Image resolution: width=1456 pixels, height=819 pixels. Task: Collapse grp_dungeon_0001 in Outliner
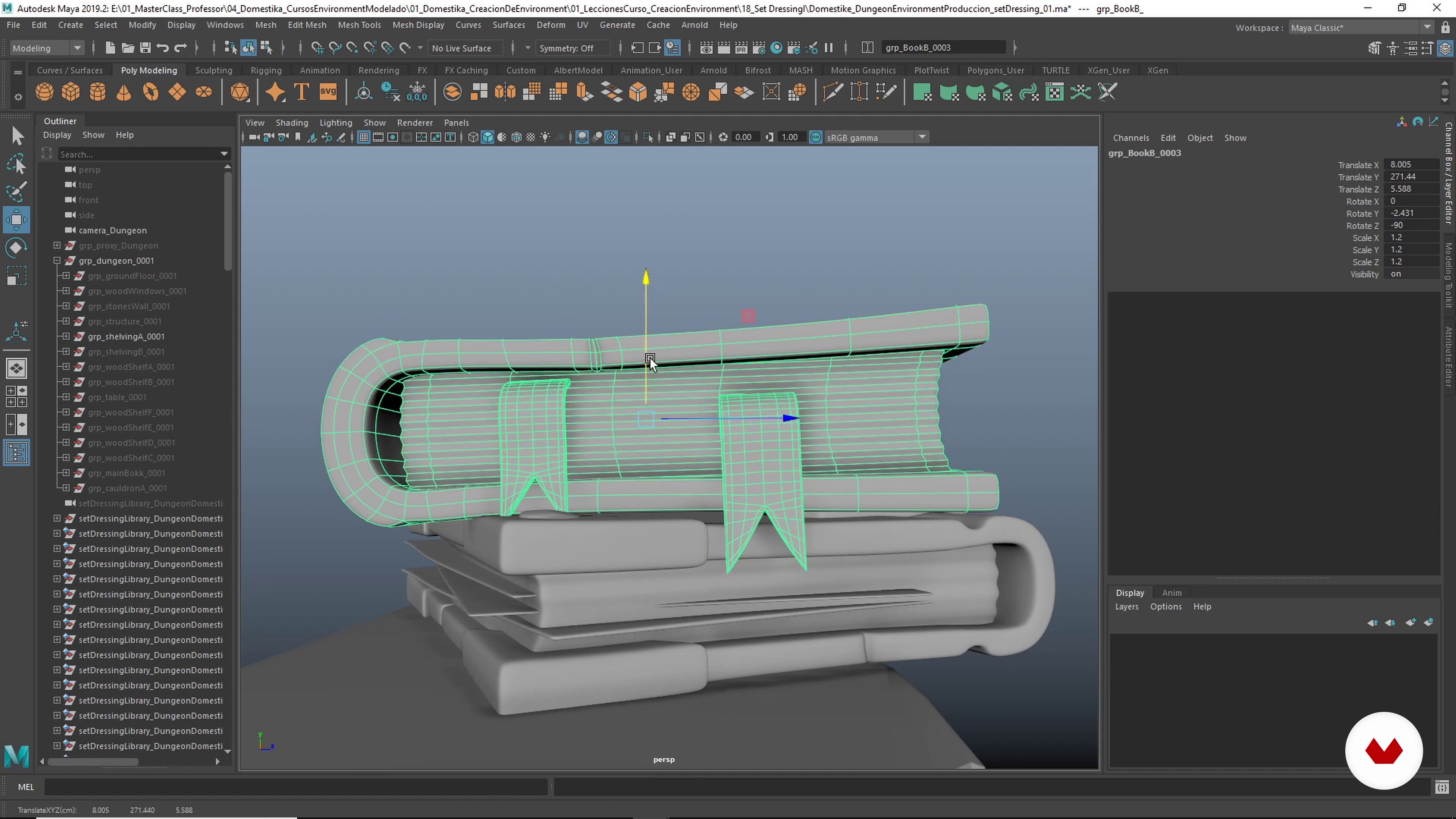coord(57,260)
